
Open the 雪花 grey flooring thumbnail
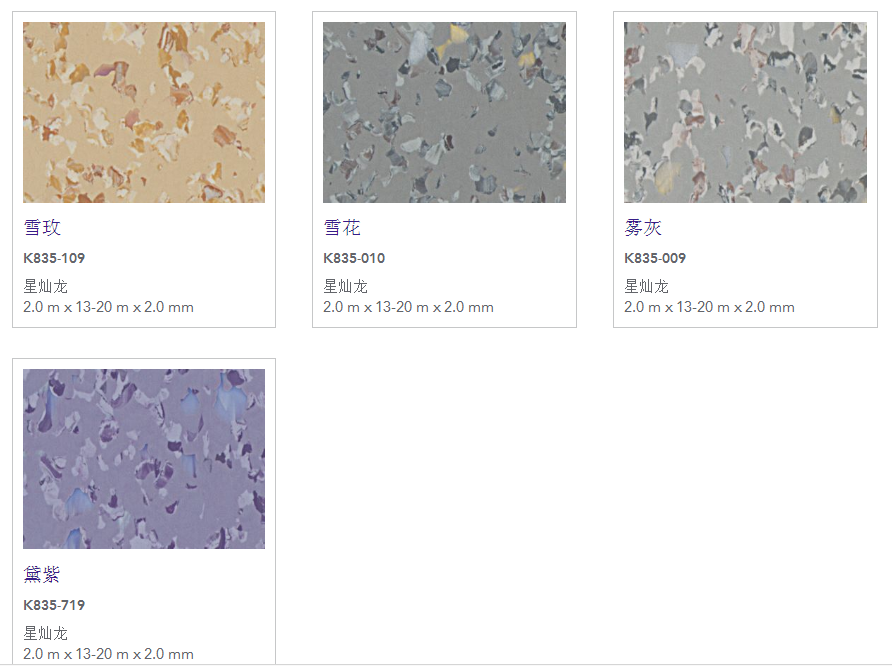(x=444, y=112)
